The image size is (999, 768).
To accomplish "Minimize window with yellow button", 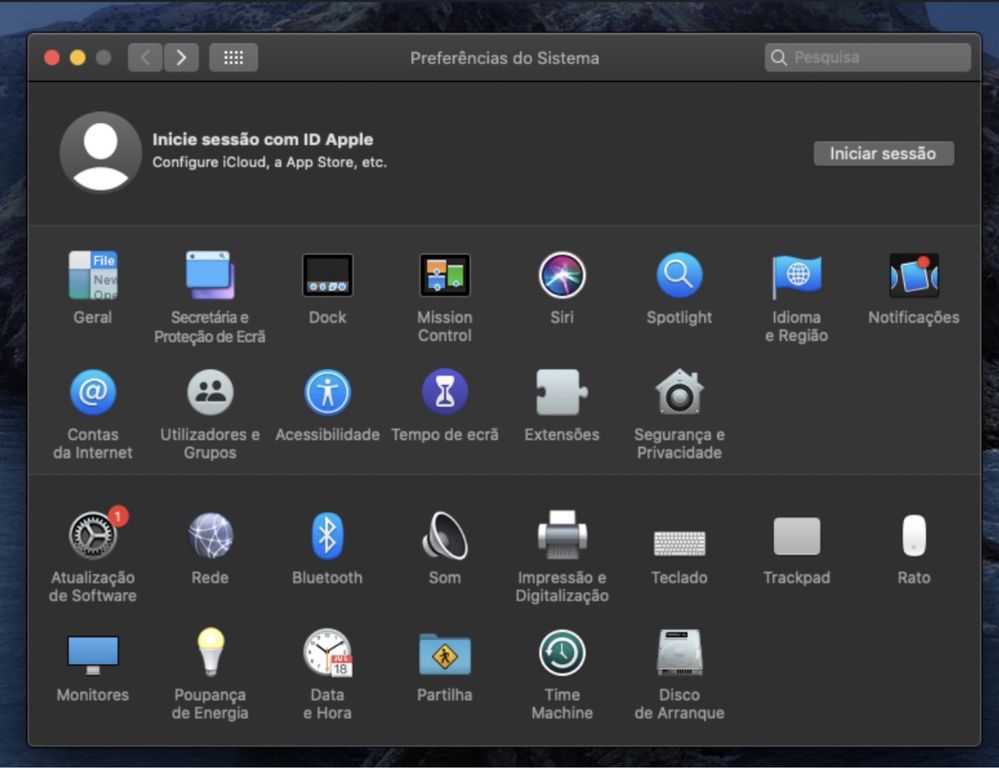I will (78, 58).
